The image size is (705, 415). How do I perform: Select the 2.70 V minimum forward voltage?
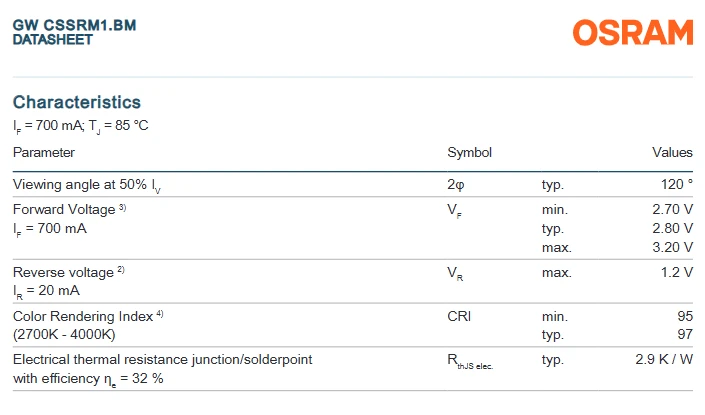(673, 210)
